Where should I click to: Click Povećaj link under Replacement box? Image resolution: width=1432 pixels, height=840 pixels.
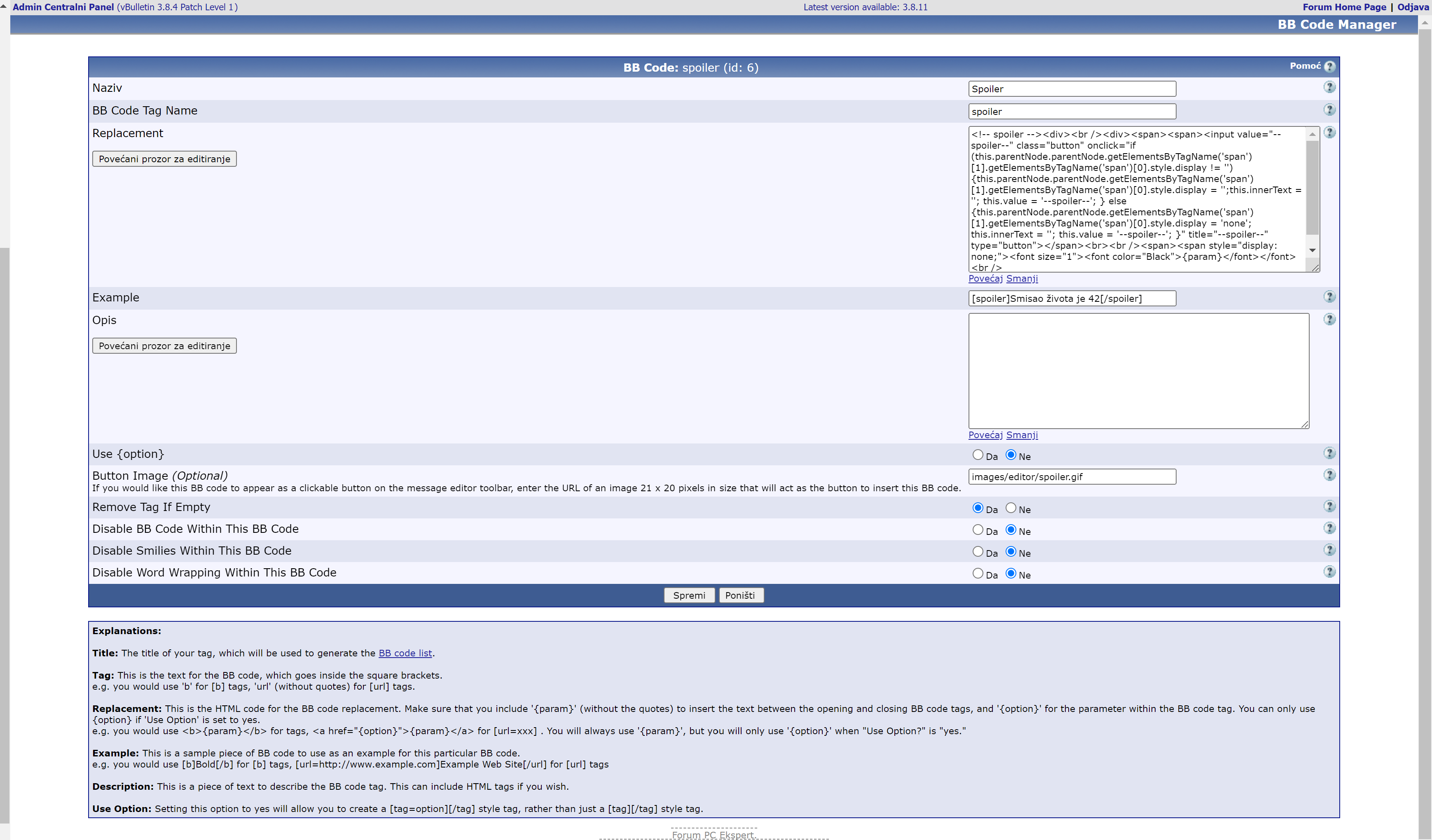tap(985, 278)
